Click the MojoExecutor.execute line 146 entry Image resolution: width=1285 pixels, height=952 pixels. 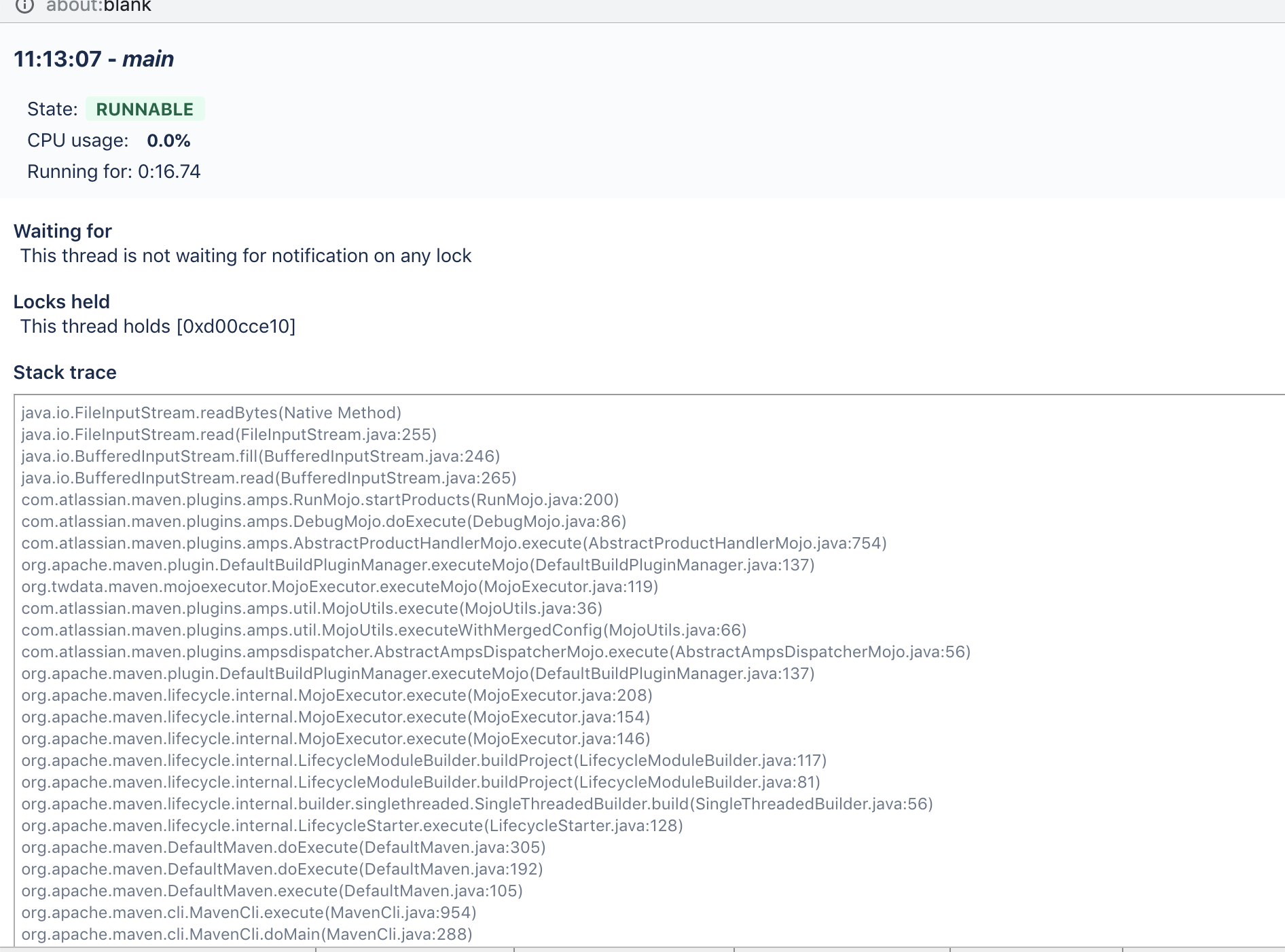click(x=336, y=739)
